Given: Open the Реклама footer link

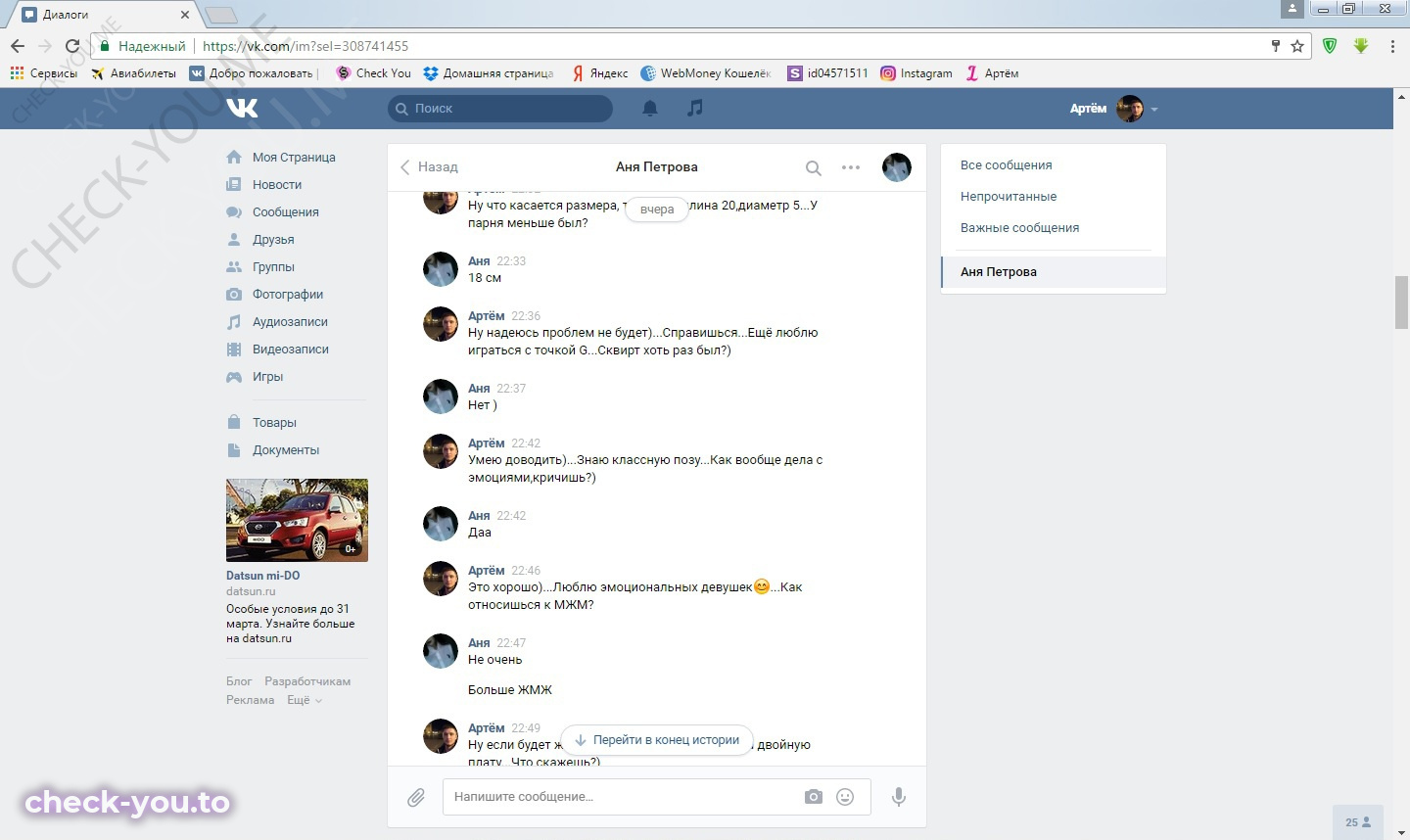Looking at the screenshot, I should click(250, 700).
